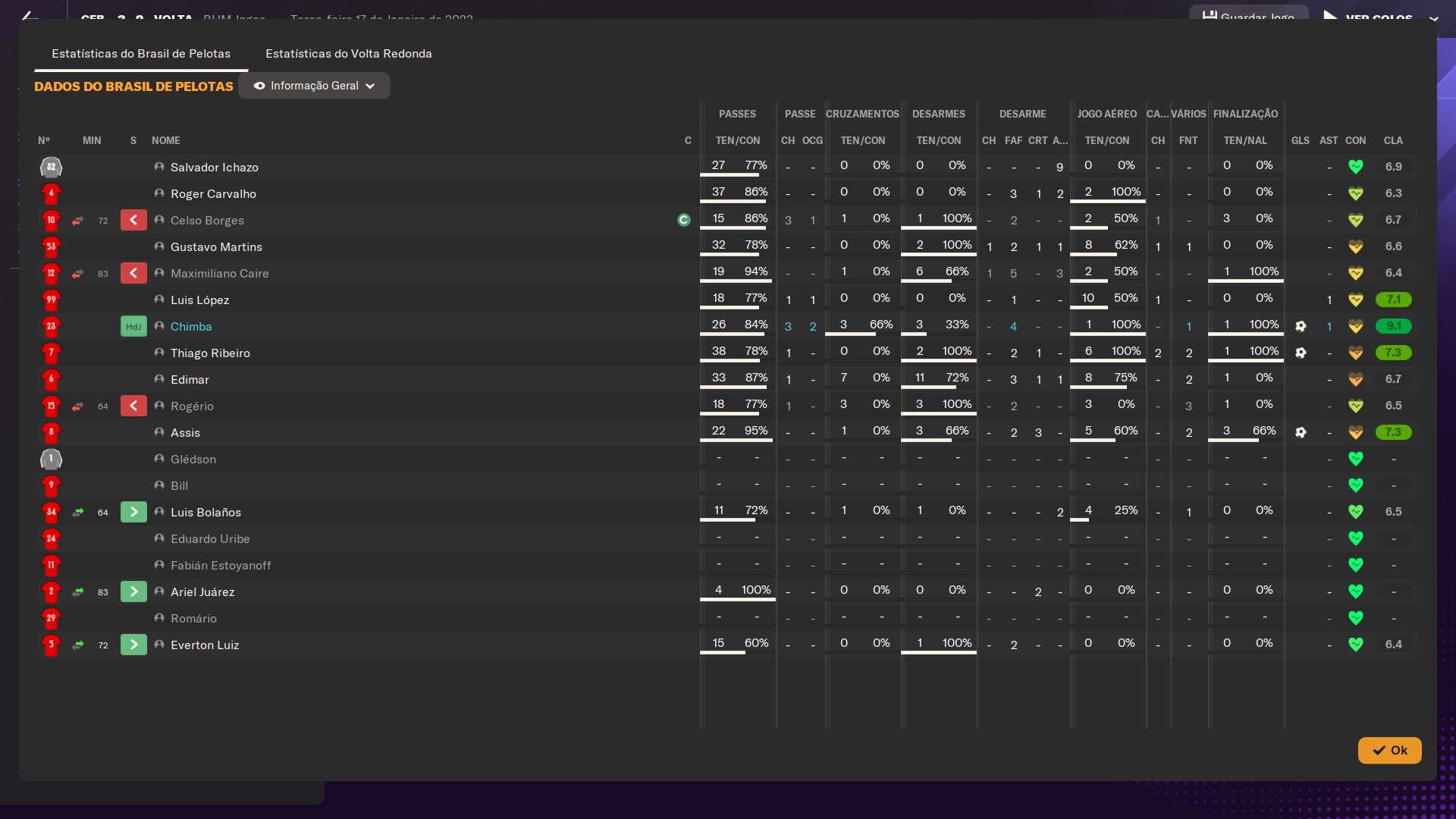
Task: Click the save icon beside Guardar Jogo
Action: point(1210,16)
